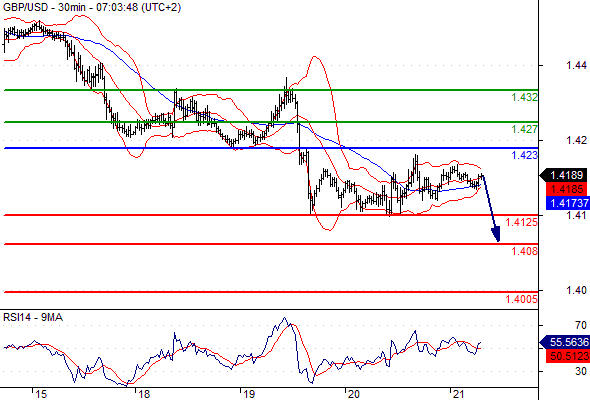Image resolution: width=590 pixels, height=400 pixels.
Task: Click the date marker 18 on time axis
Action: pos(144,394)
